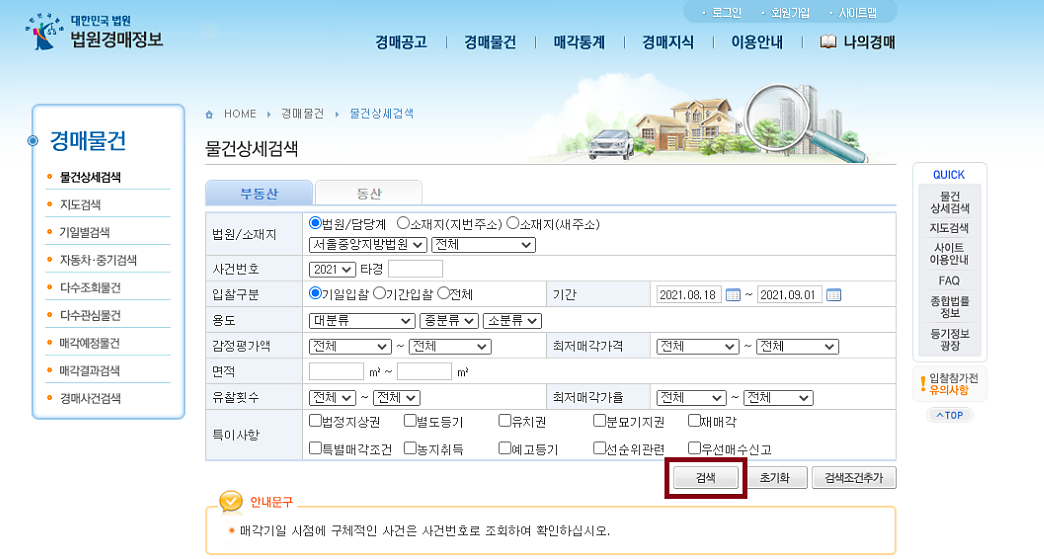
Task: Click 입찰참가전 유의사항 notice link
Action: click(949, 384)
